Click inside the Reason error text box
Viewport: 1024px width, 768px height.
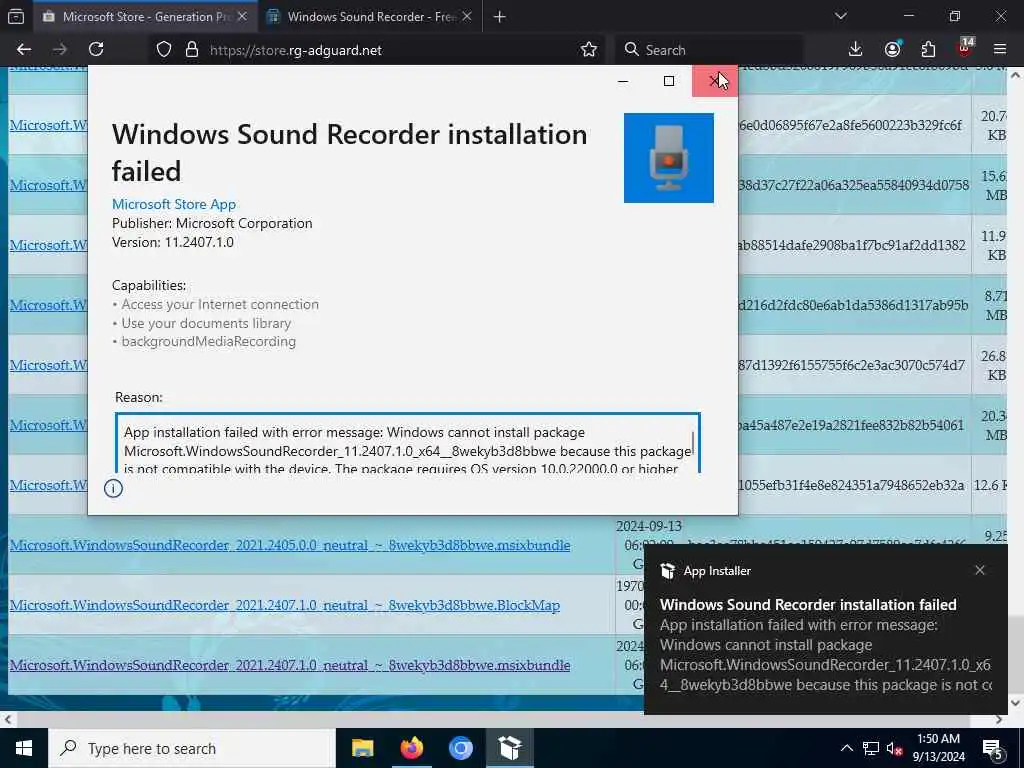(x=408, y=443)
